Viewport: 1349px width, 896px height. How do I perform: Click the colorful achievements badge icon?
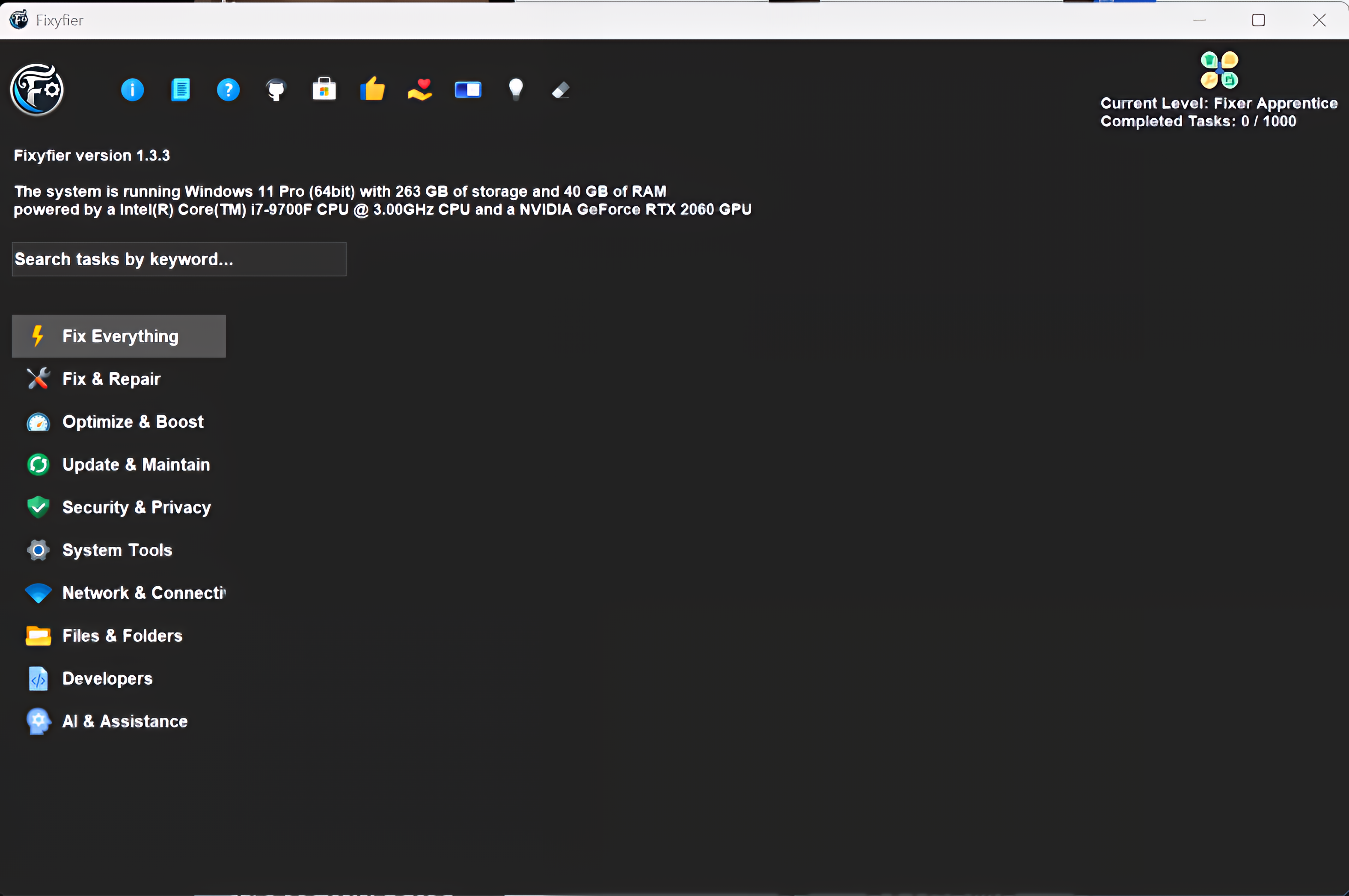pos(1218,70)
